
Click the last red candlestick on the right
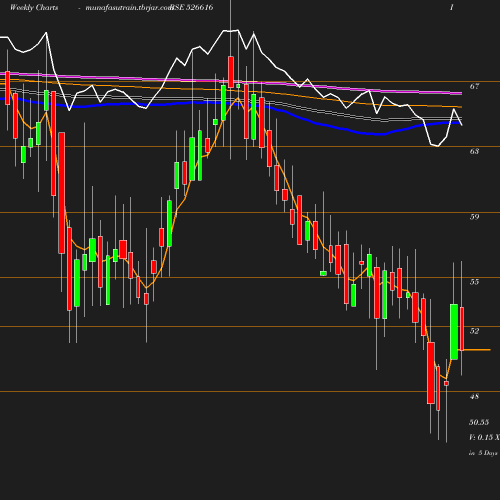pyautogui.click(x=462, y=329)
